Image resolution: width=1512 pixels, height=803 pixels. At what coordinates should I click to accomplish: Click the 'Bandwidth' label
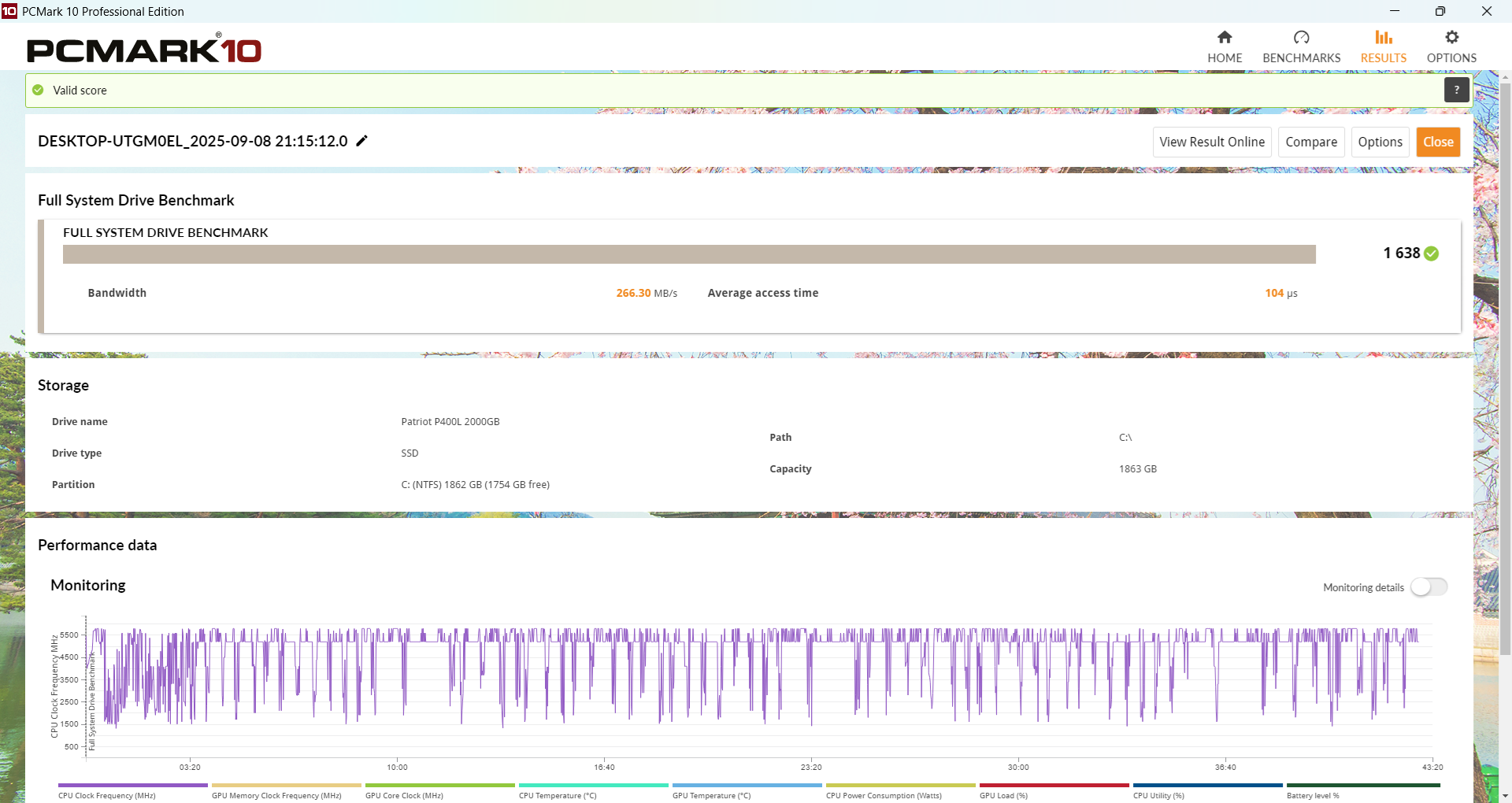[117, 293]
